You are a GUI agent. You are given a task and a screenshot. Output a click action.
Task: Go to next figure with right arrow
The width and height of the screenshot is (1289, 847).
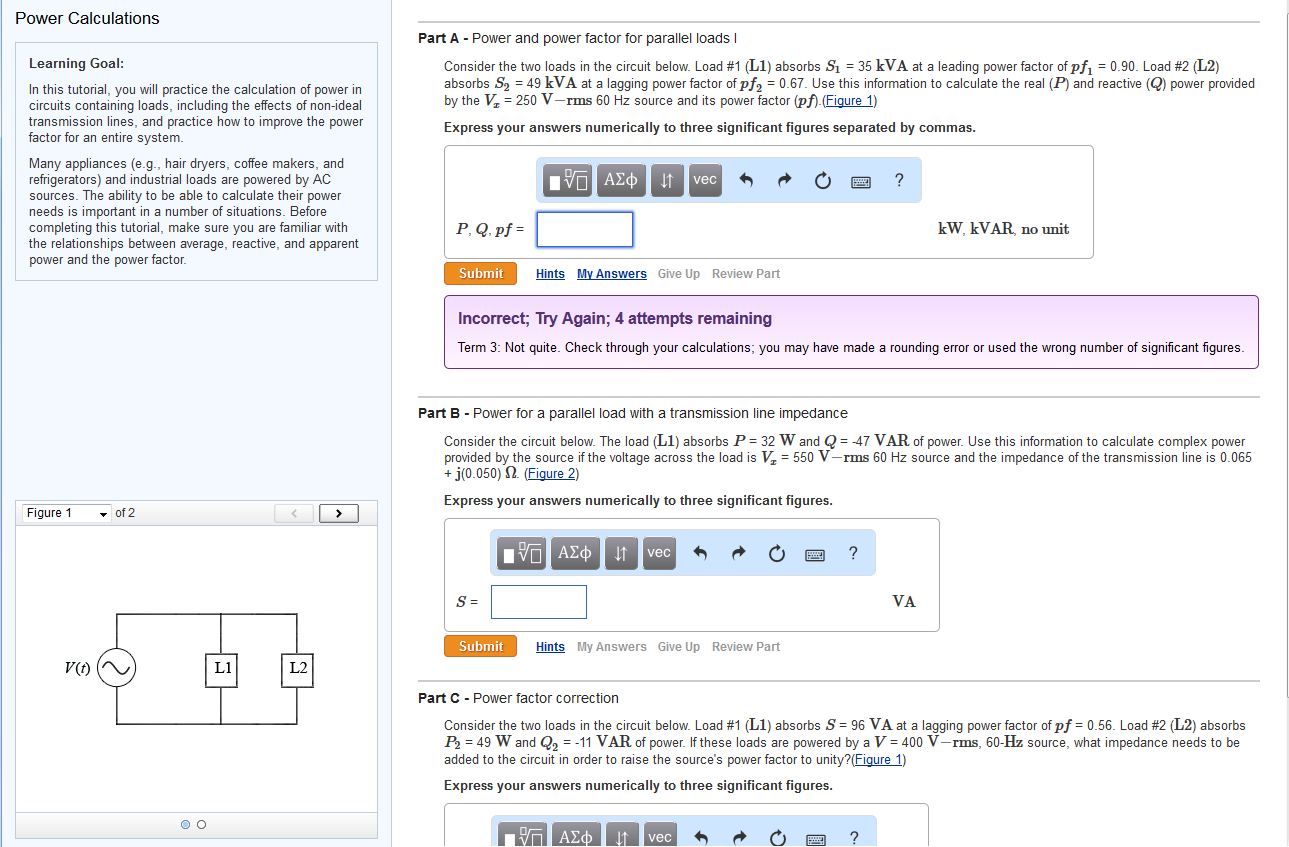(x=338, y=514)
